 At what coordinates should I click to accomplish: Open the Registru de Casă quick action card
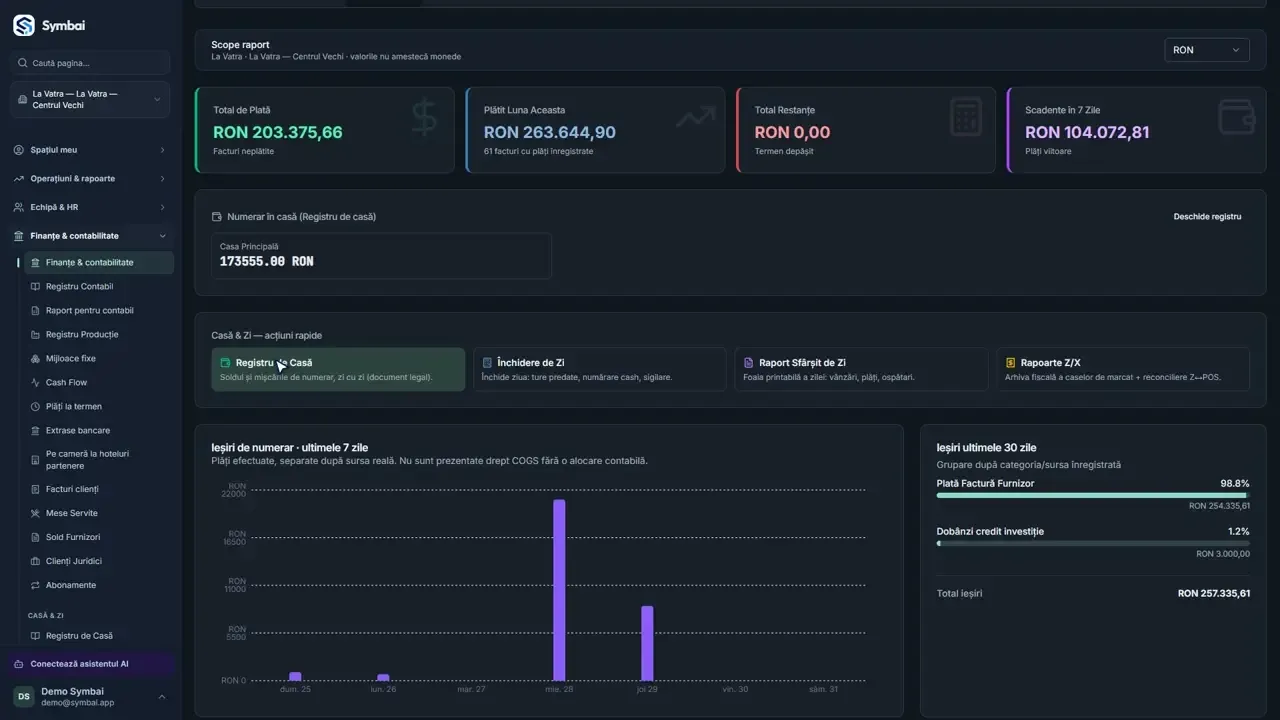pos(338,369)
